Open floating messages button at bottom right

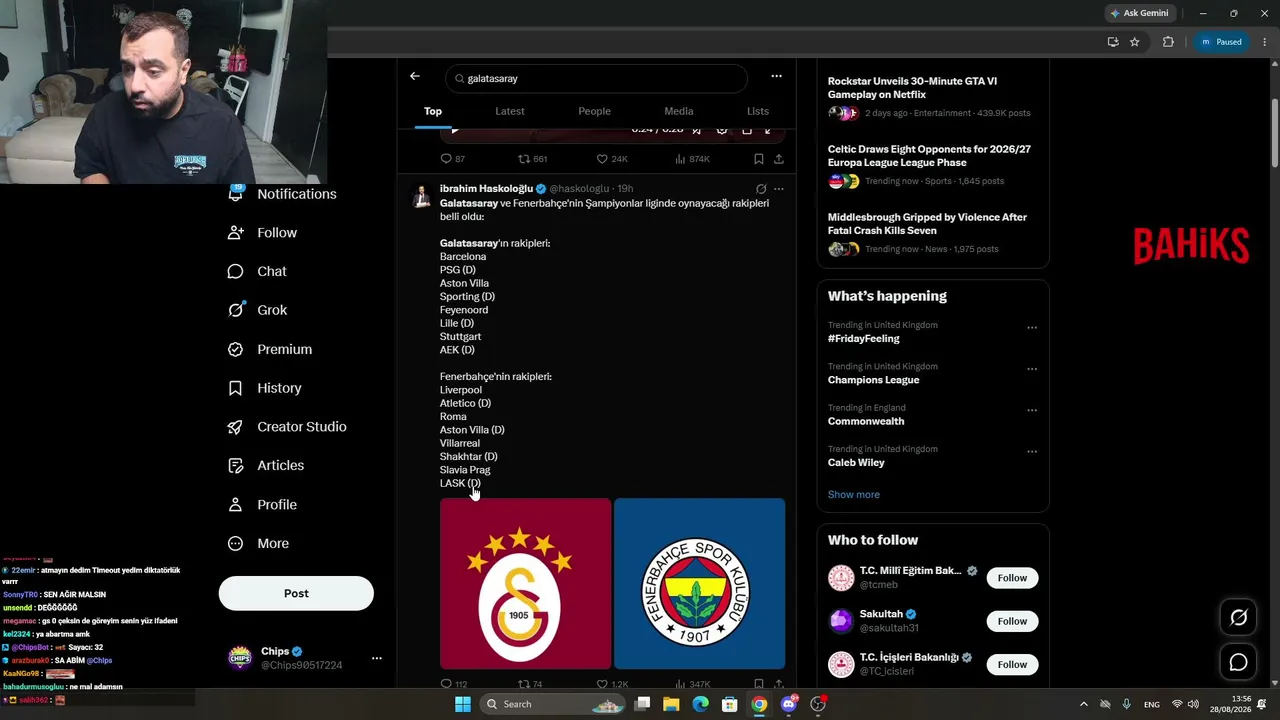click(x=1238, y=662)
